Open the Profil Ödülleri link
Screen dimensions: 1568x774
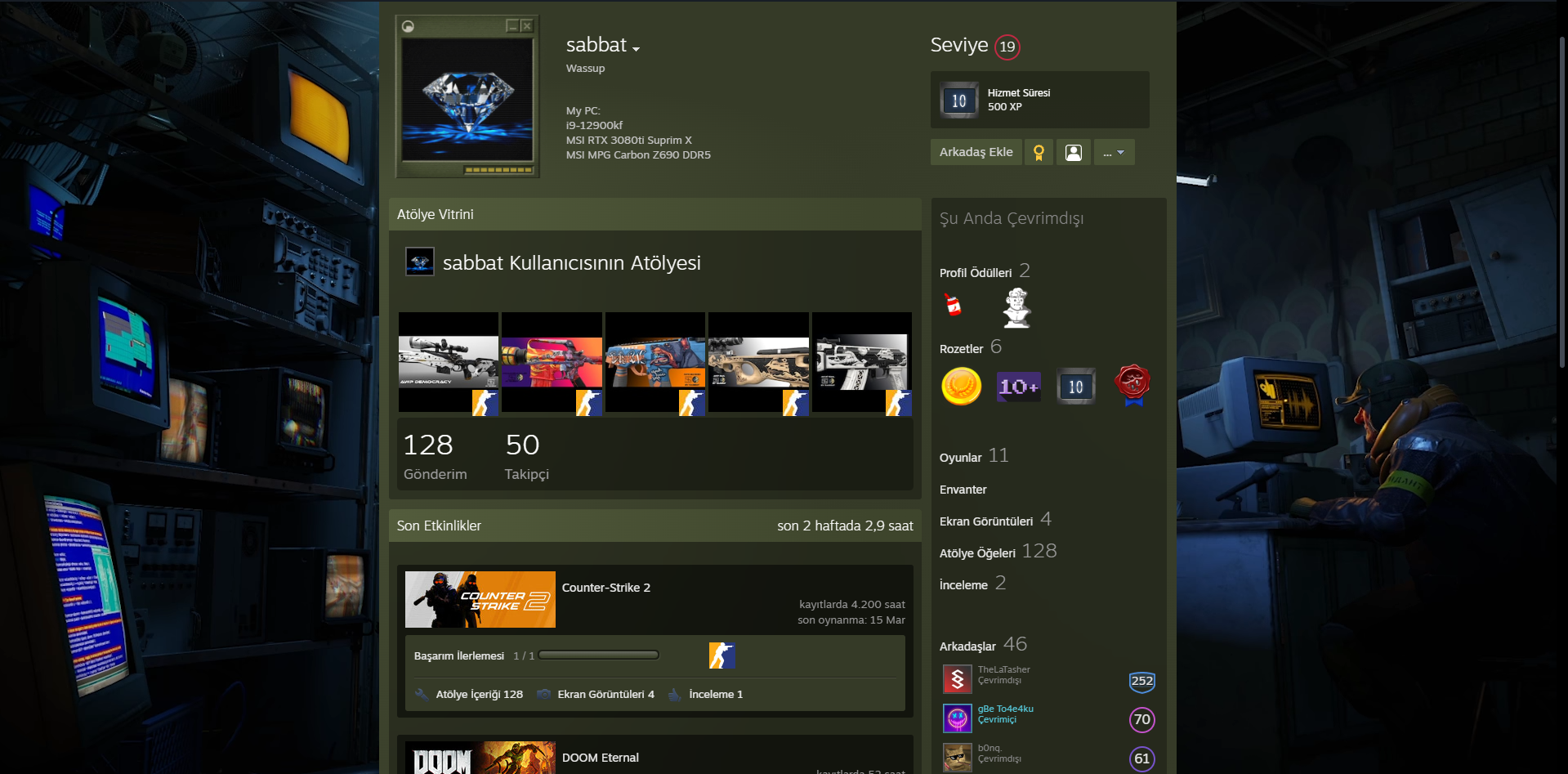point(976,273)
